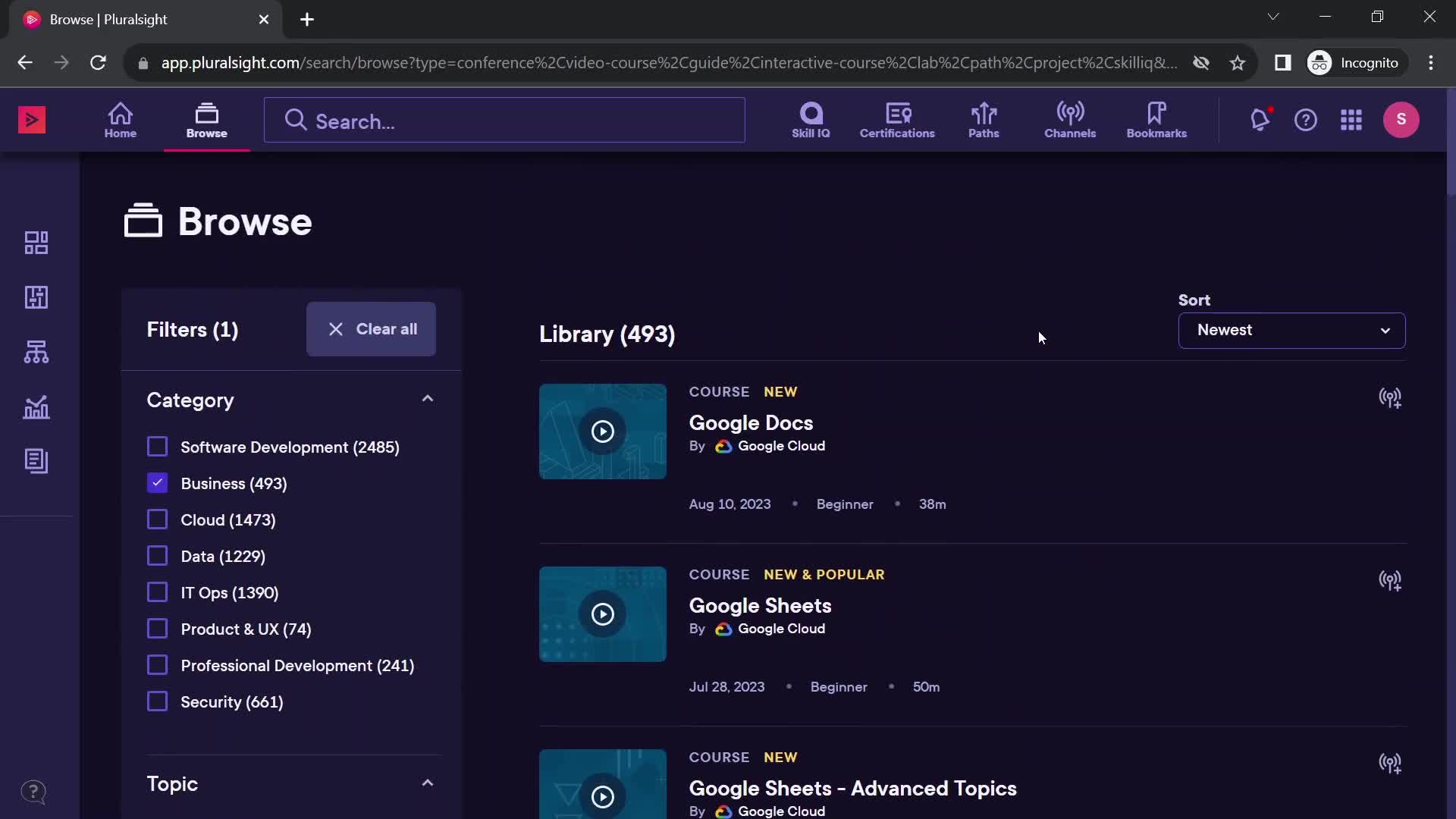Viewport: 1456px width, 819px height.
Task: Click the browser address bar URL
Action: tap(669, 63)
